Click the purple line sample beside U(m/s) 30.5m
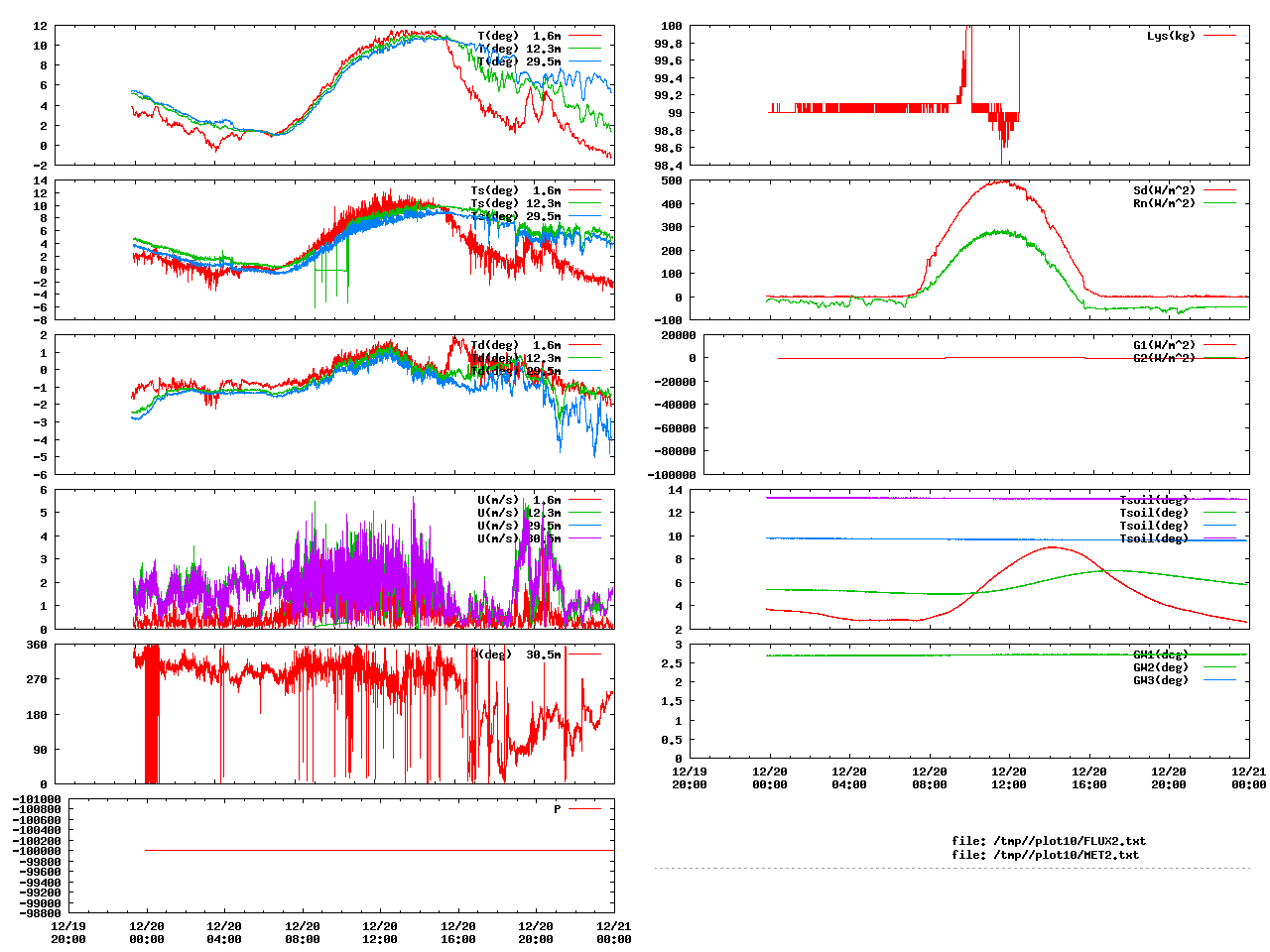Screen dimensions: 1270x952 pos(585,538)
